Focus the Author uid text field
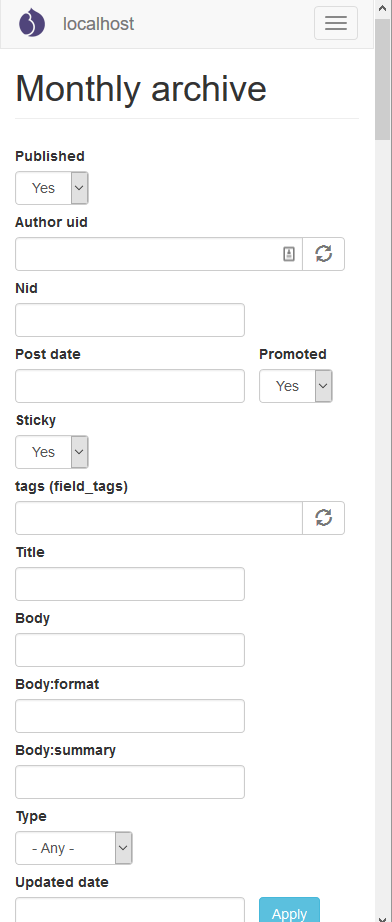Image resolution: width=392 pixels, height=922 pixels. [x=159, y=254]
